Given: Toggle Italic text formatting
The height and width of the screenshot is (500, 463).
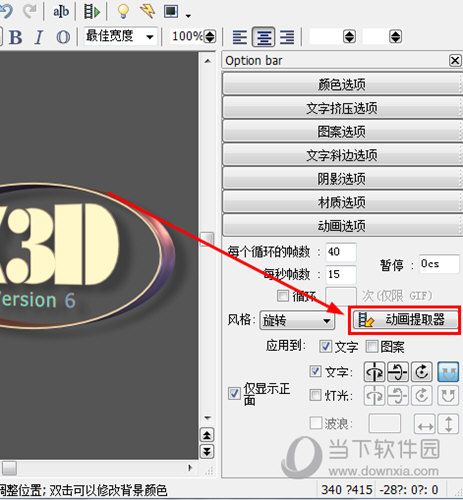Looking at the screenshot, I should 39,37.
